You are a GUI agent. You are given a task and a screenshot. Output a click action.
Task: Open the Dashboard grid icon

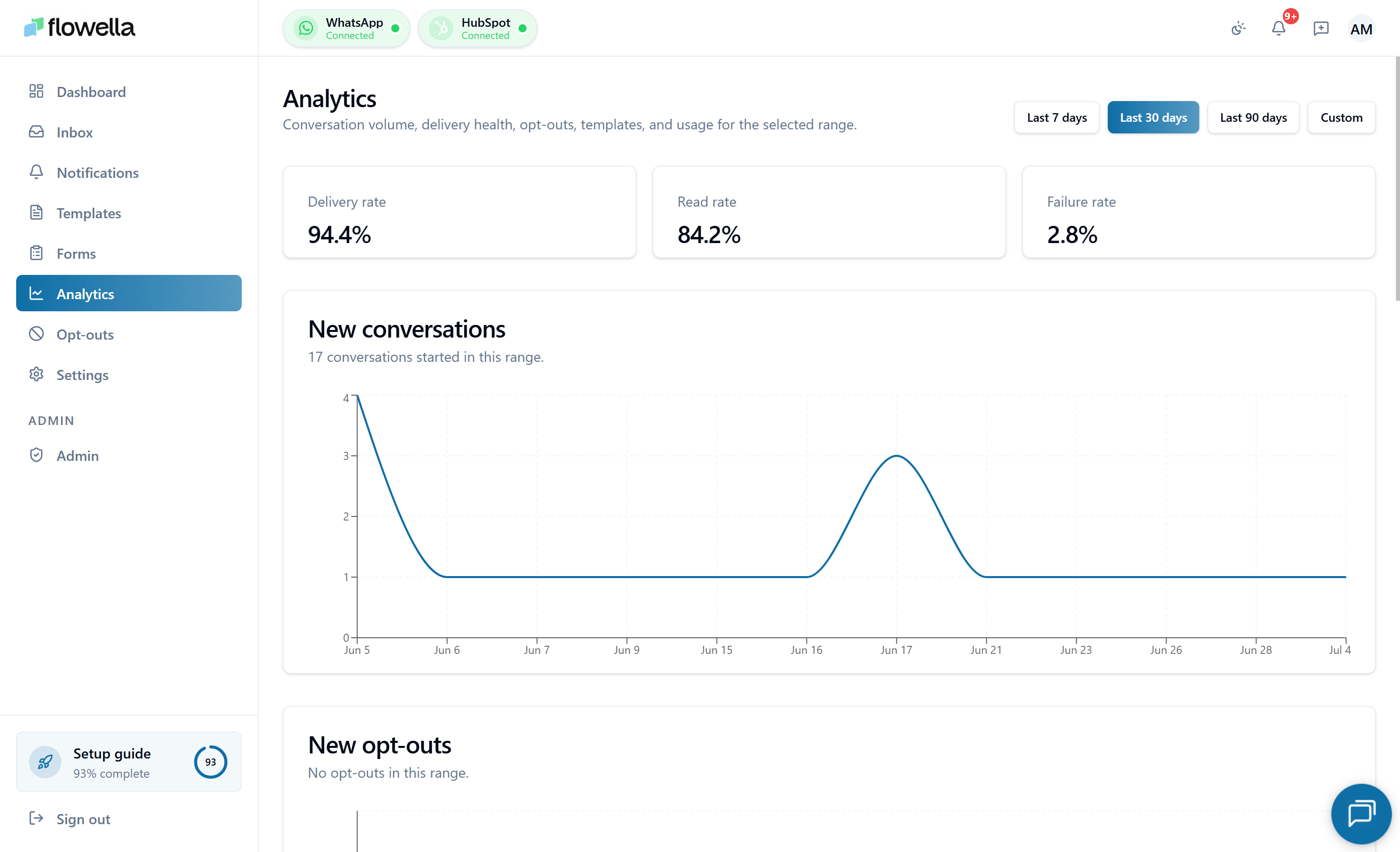click(36, 91)
